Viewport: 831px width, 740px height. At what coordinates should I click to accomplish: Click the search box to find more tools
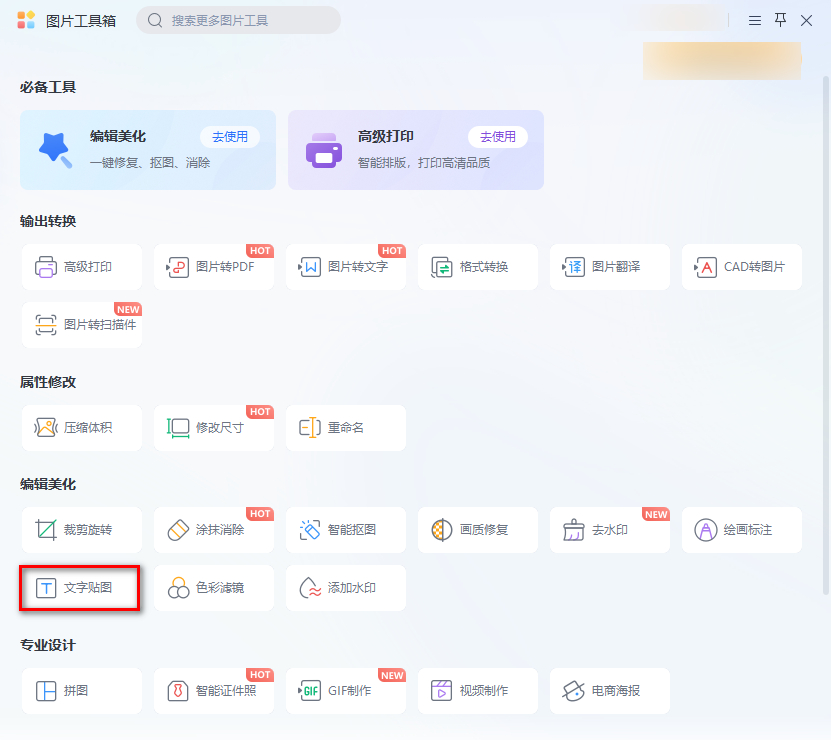pyautogui.click(x=238, y=20)
